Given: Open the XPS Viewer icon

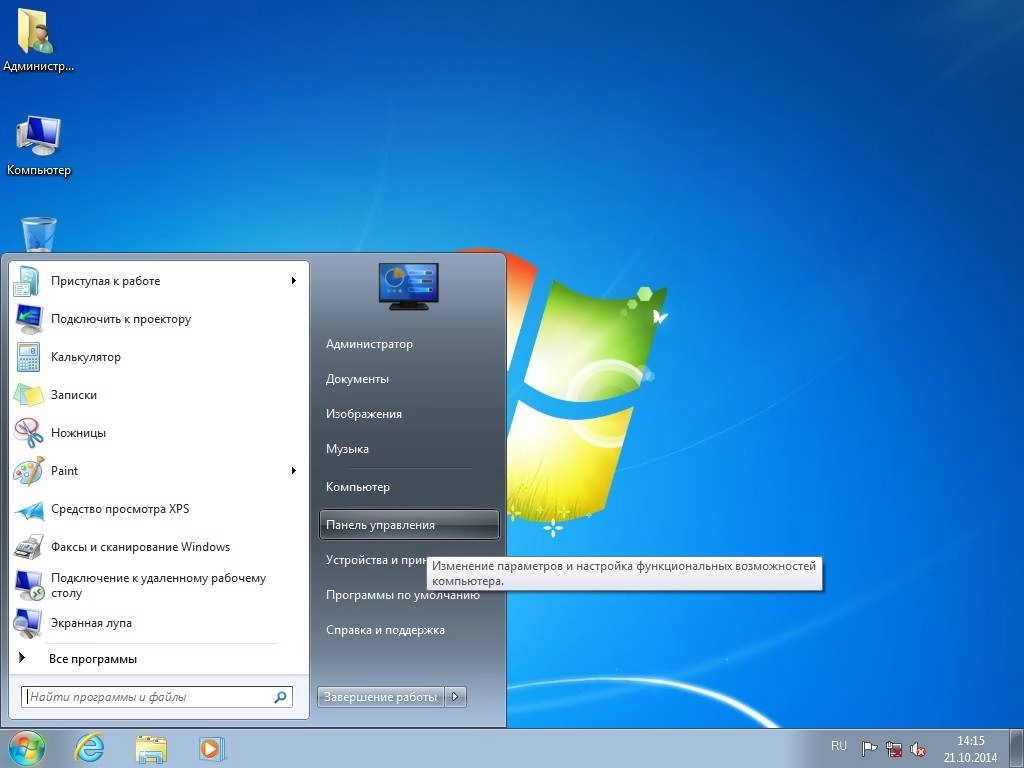Looking at the screenshot, I should pyautogui.click(x=29, y=509).
